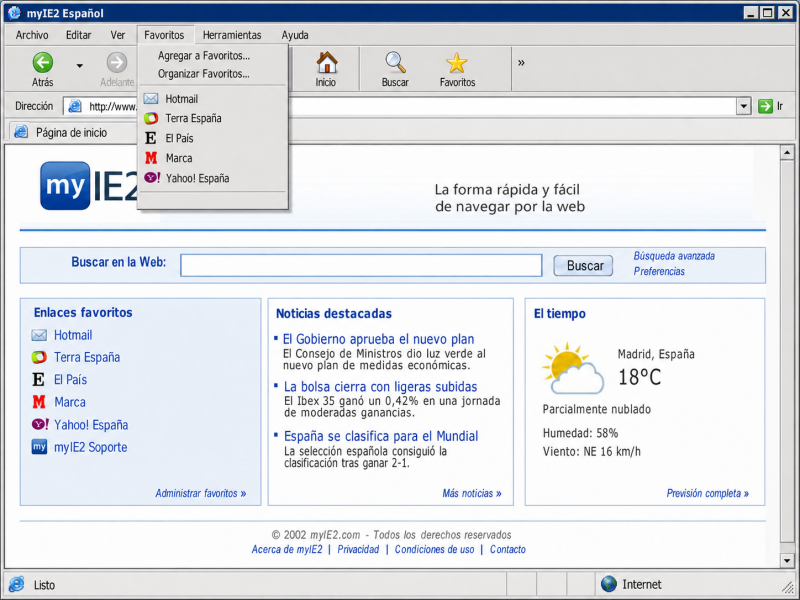Open Búsqueda avanzada link
Image resolution: width=800 pixels, height=600 pixels.
click(x=674, y=256)
